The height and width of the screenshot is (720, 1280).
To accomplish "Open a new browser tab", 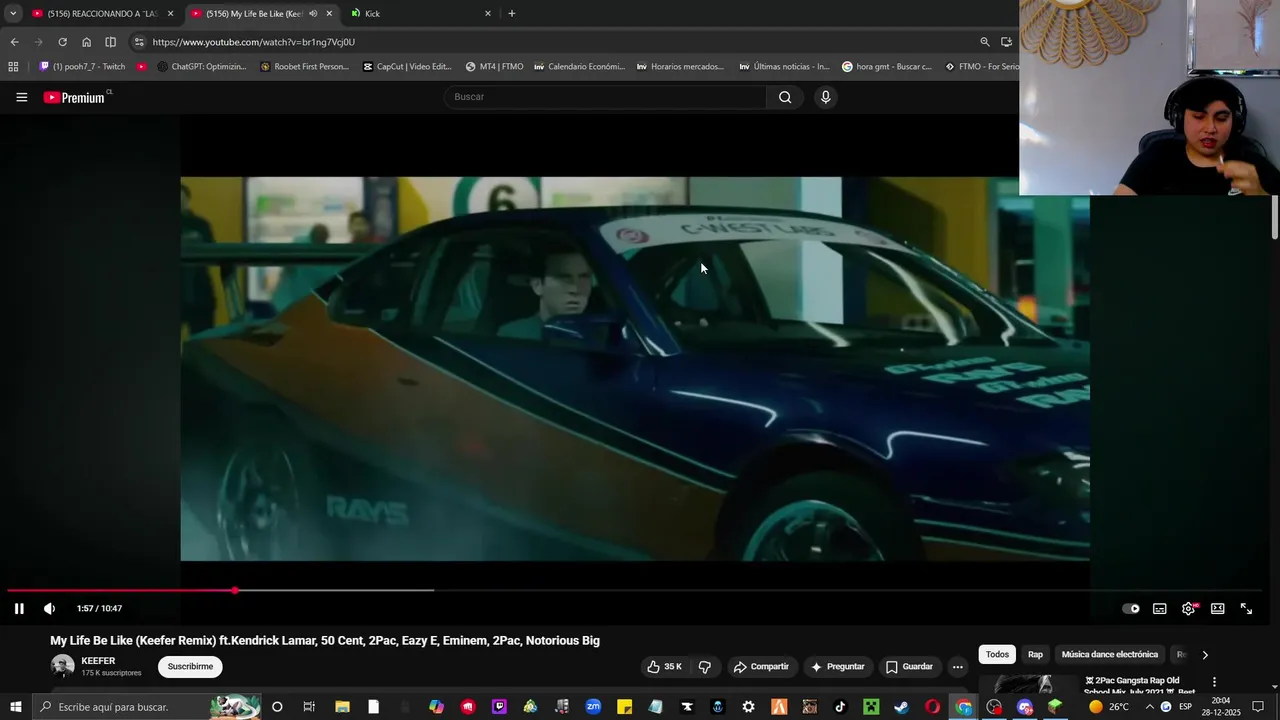I will pos(512,13).
